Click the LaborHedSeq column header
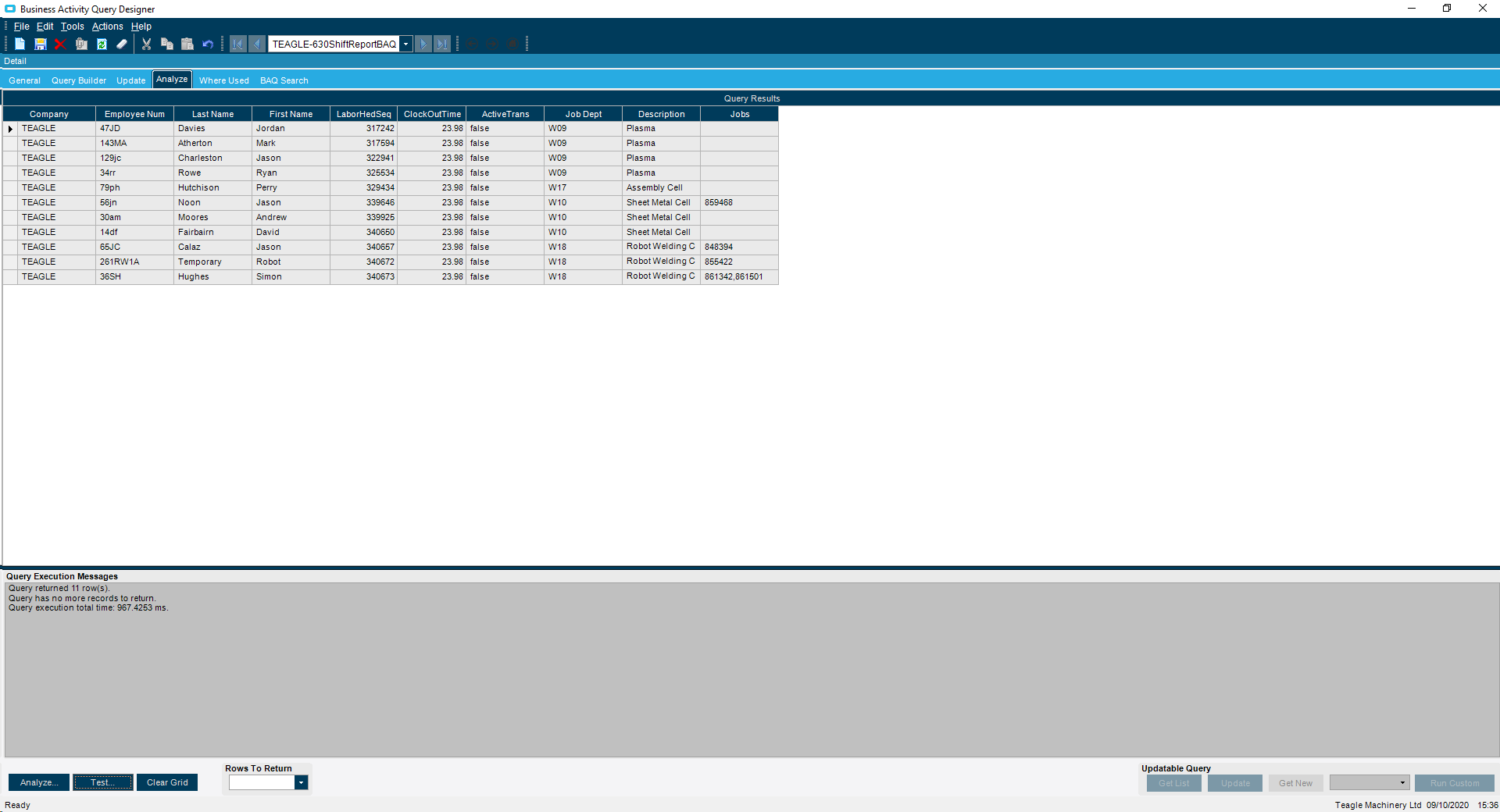 364,114
